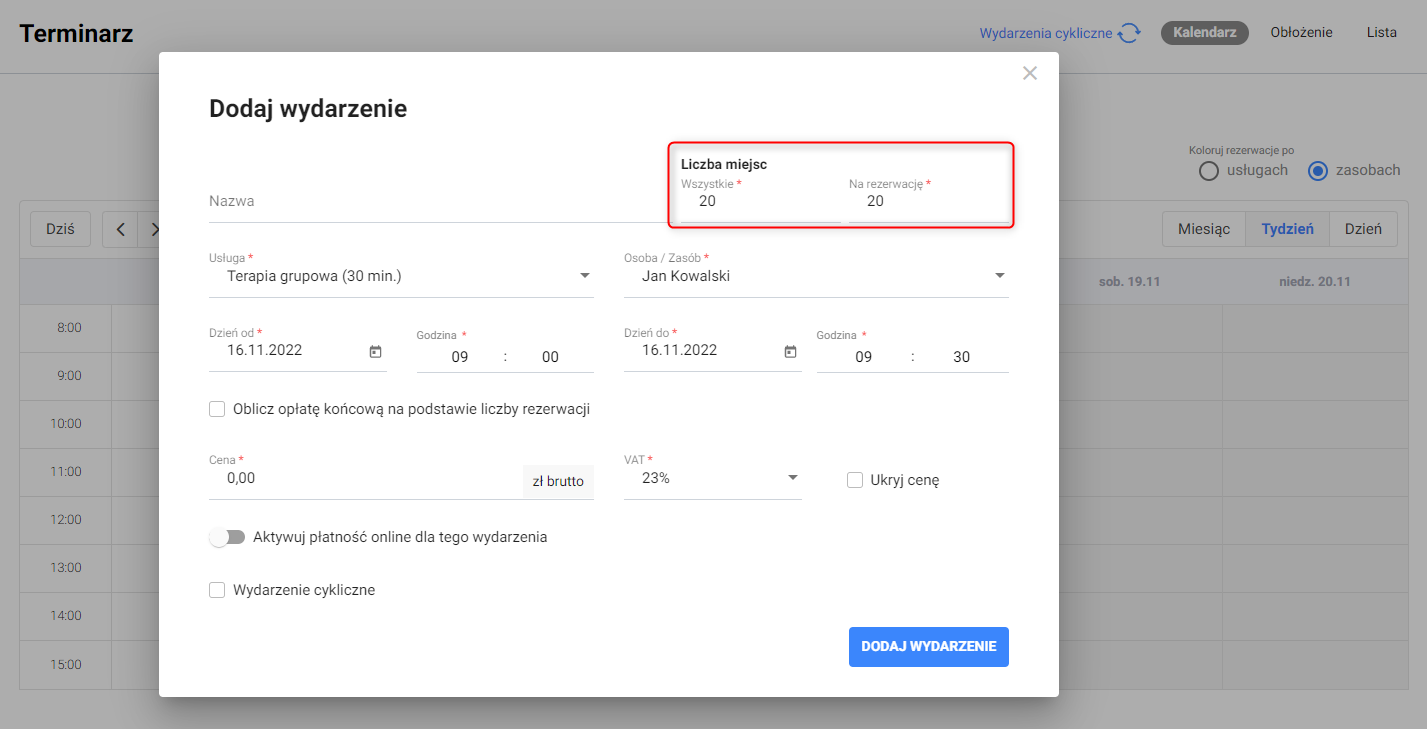Select the usługach coloring radio button

pos(1209,171)
